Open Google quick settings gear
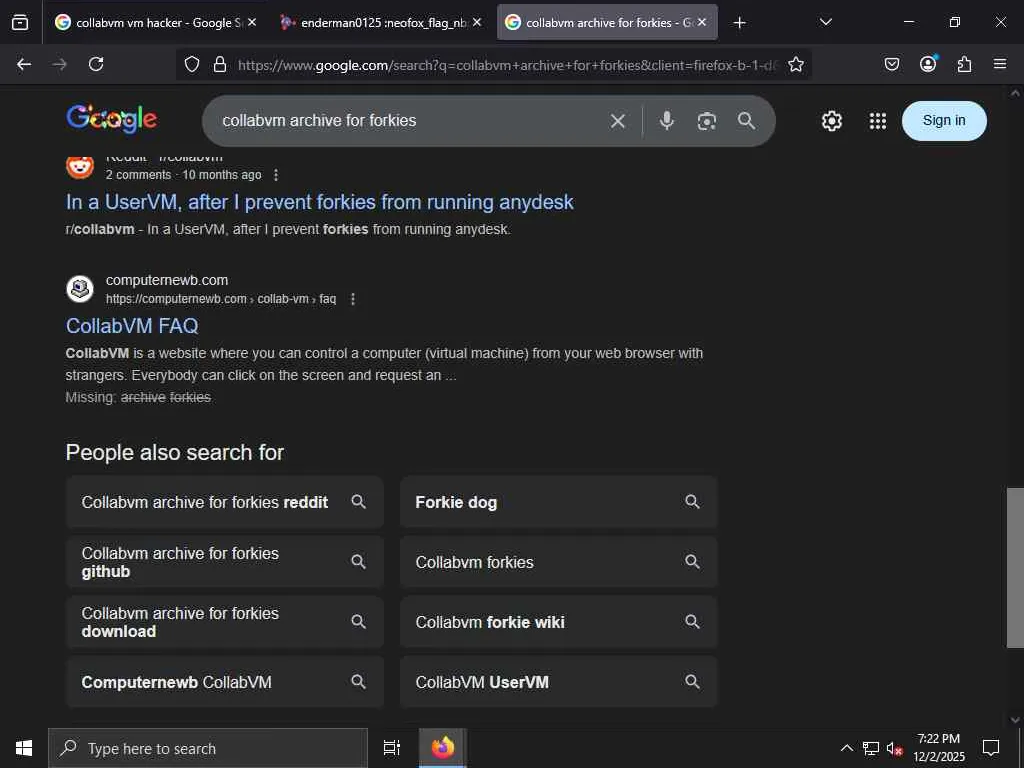Screen dimensions: 1024x768 [x=831, y=121]
